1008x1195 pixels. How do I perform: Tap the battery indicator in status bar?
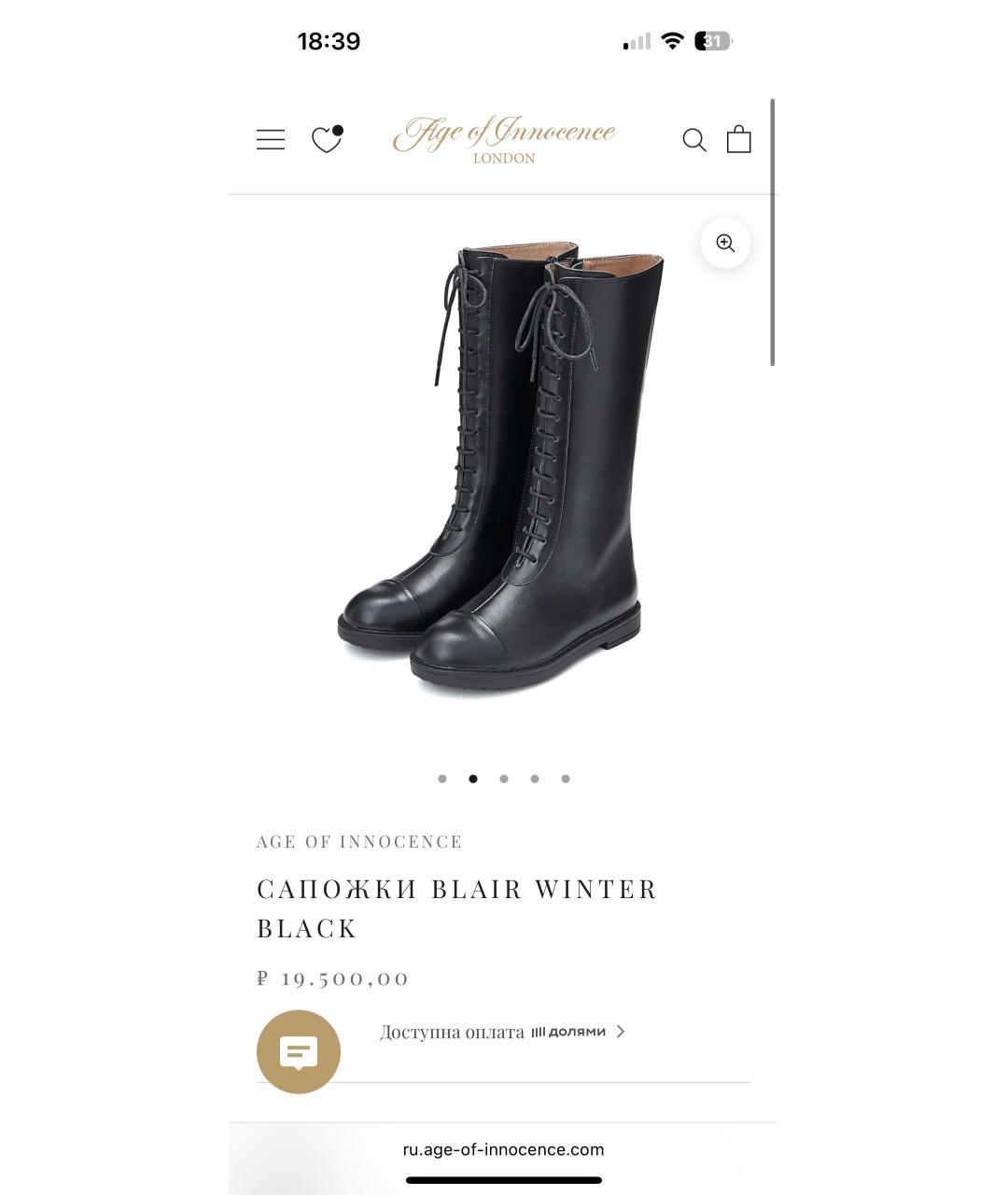click(713, 41)
